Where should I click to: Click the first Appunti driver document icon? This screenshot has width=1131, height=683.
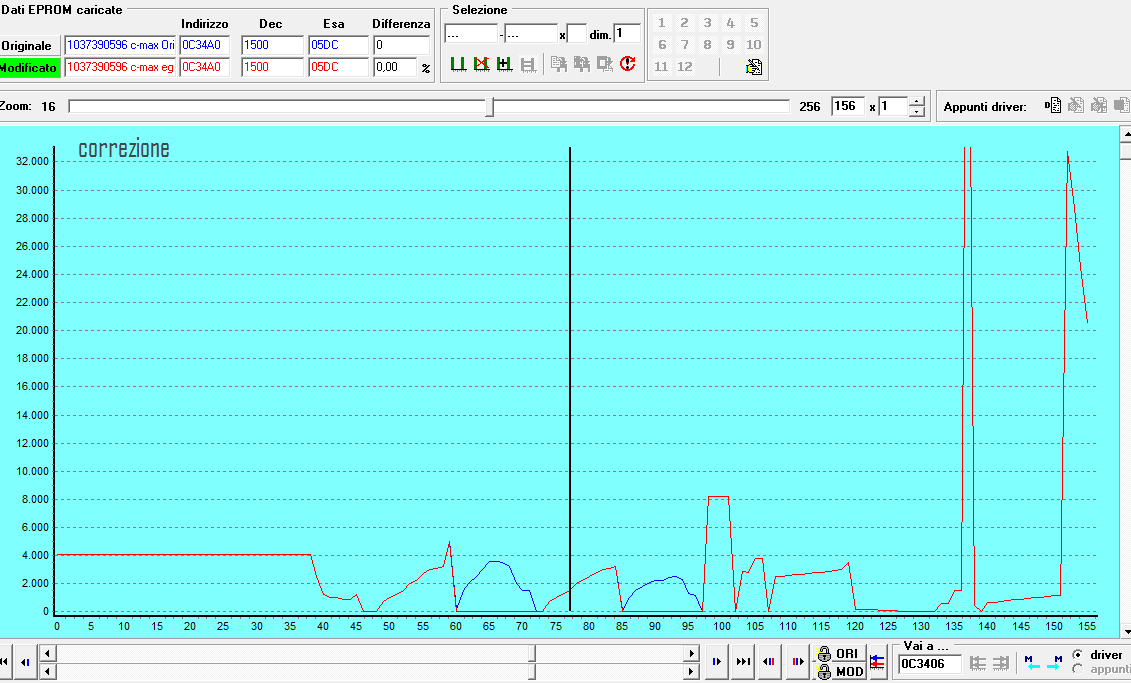pyautogui.click(x=1052, y=105)
